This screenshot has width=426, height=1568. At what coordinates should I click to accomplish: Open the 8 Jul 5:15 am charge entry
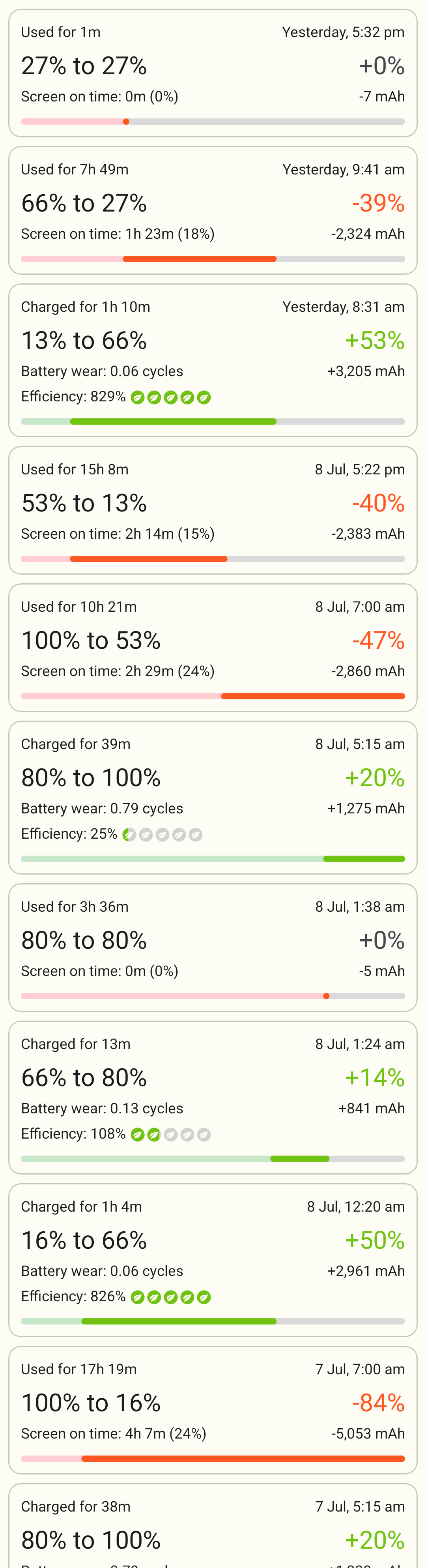[213, 797]
